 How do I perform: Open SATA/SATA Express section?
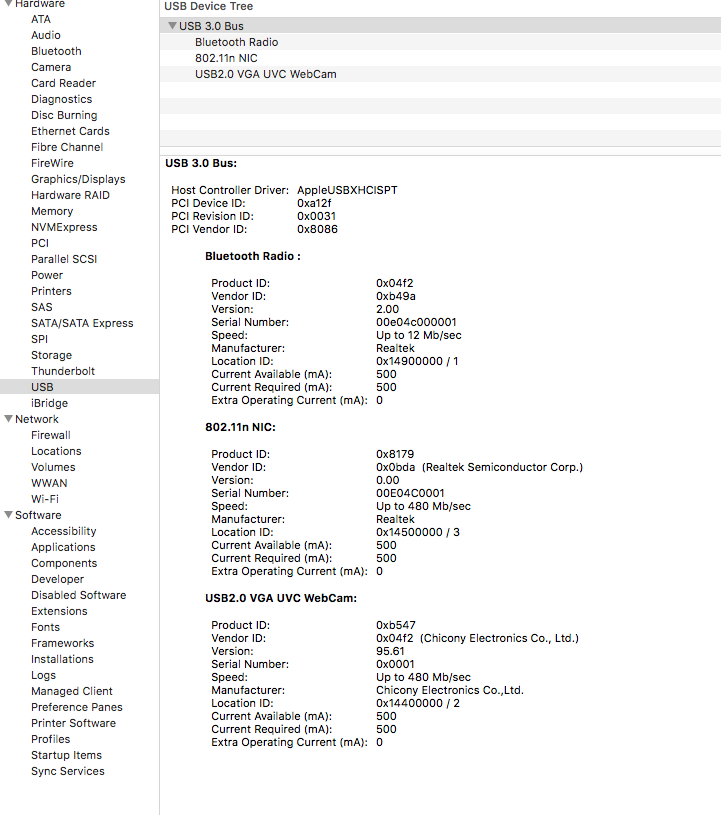click(82, 323)
